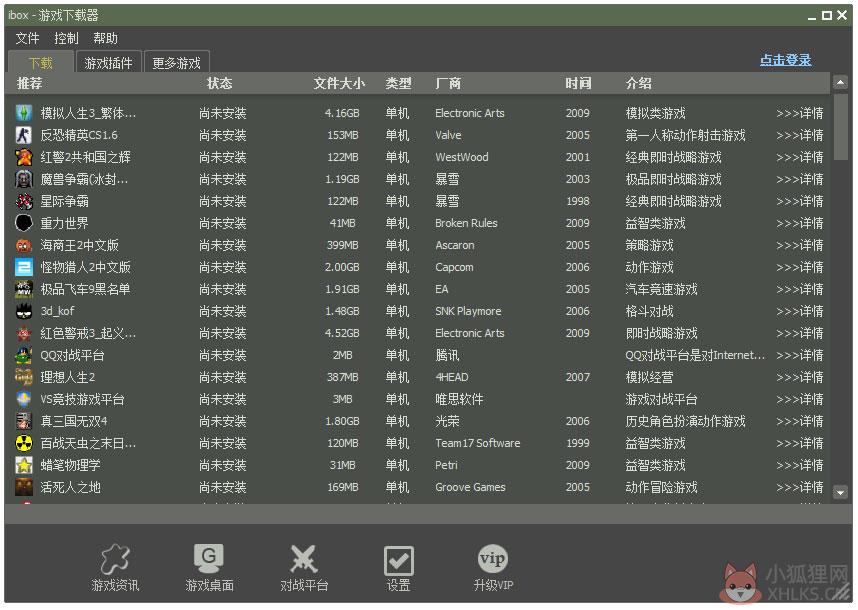Click the VS竞技游戏平台 icon

pos(24,399)
